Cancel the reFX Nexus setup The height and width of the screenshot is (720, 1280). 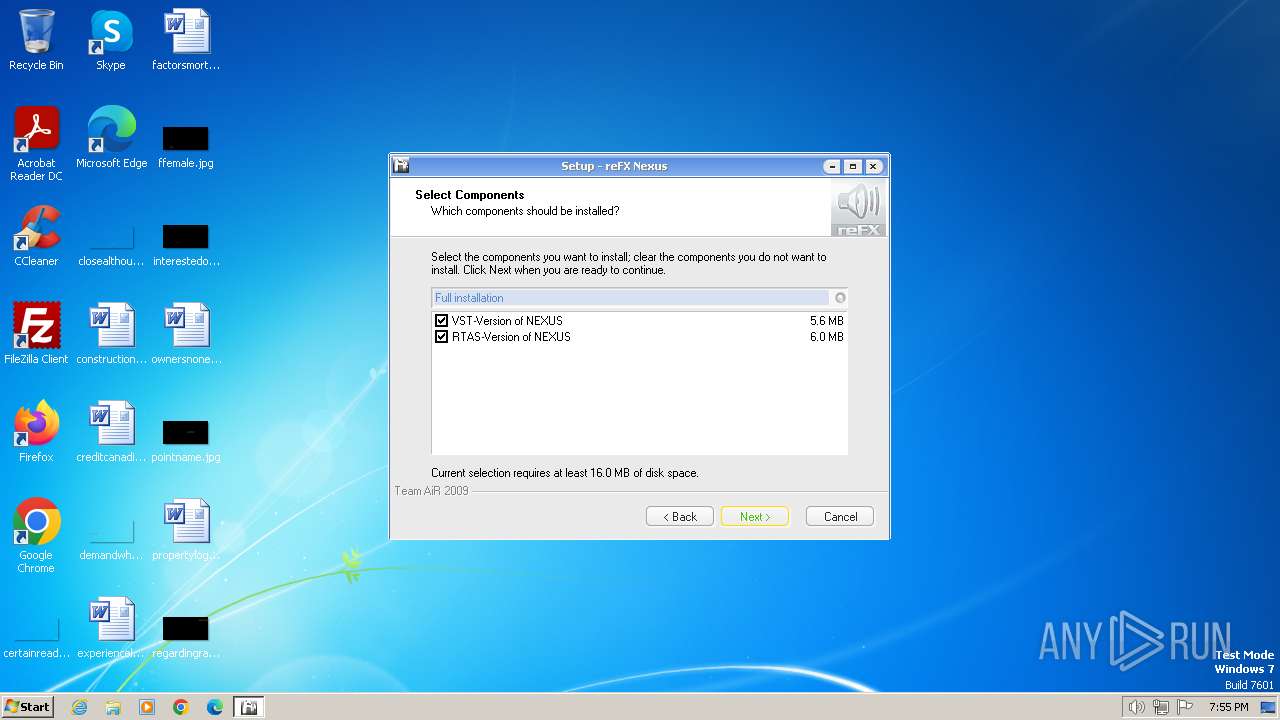coord(840,517)
